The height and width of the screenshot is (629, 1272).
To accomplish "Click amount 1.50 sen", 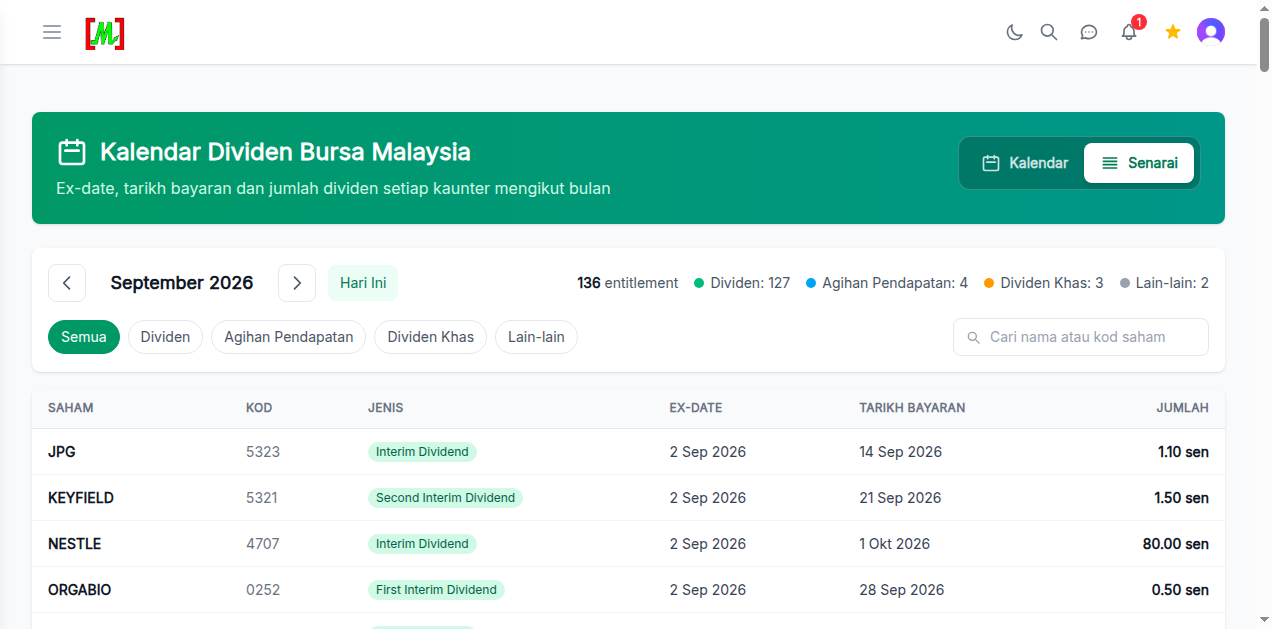I will pos(1181,498).
